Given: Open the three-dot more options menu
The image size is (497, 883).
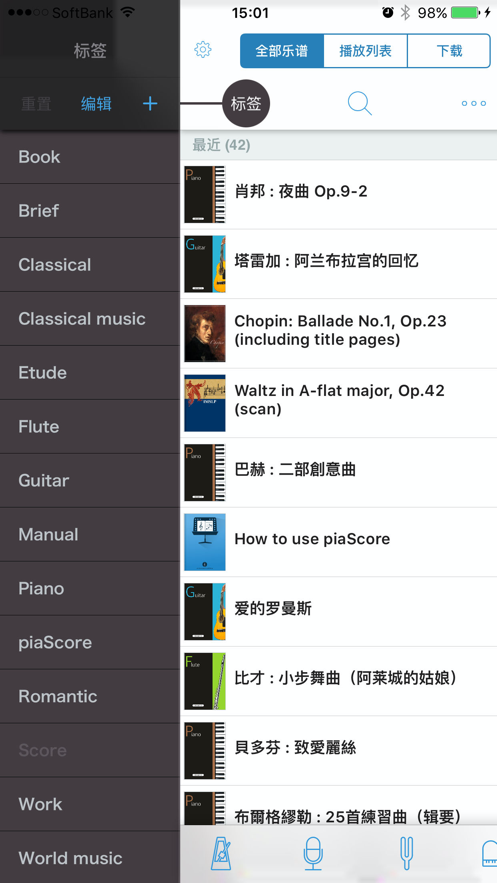Looking at the screenshot, I should (473, 104).
